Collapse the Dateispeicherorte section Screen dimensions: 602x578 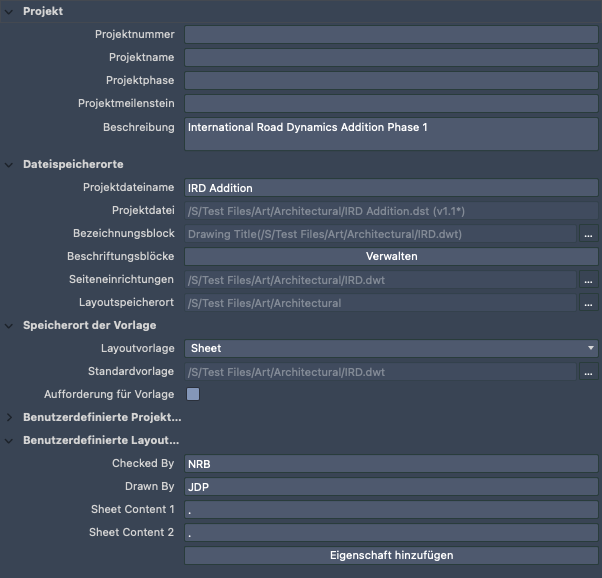11,164
